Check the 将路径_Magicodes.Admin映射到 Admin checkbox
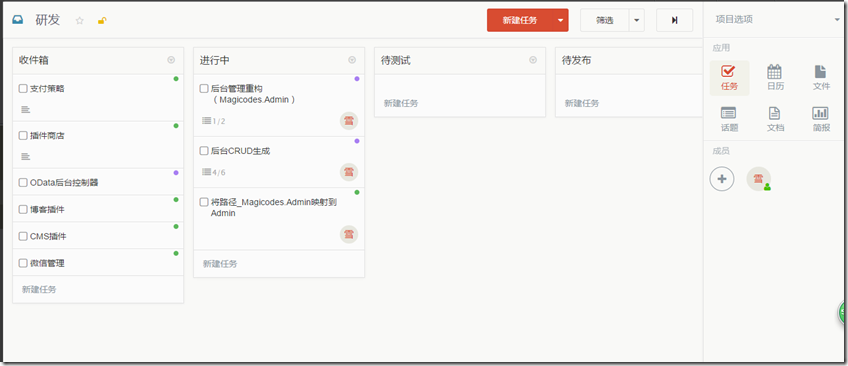 (204, 202)
